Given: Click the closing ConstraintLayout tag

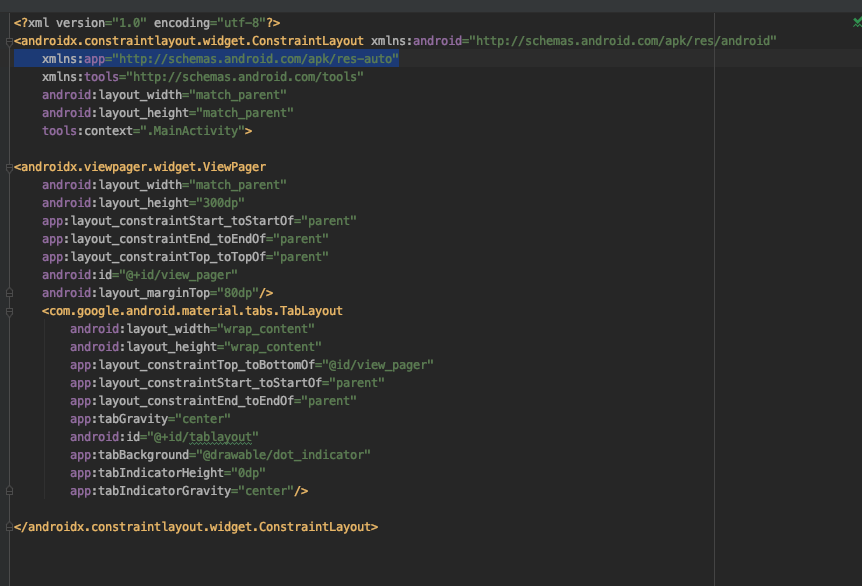Looking at the screenshot, I should pos(196,527).
